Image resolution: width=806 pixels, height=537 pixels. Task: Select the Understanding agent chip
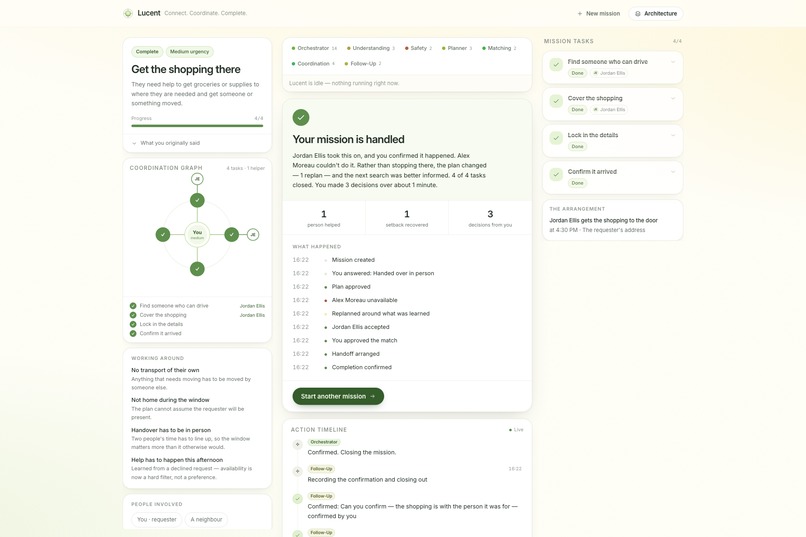(x=371, y=48)
